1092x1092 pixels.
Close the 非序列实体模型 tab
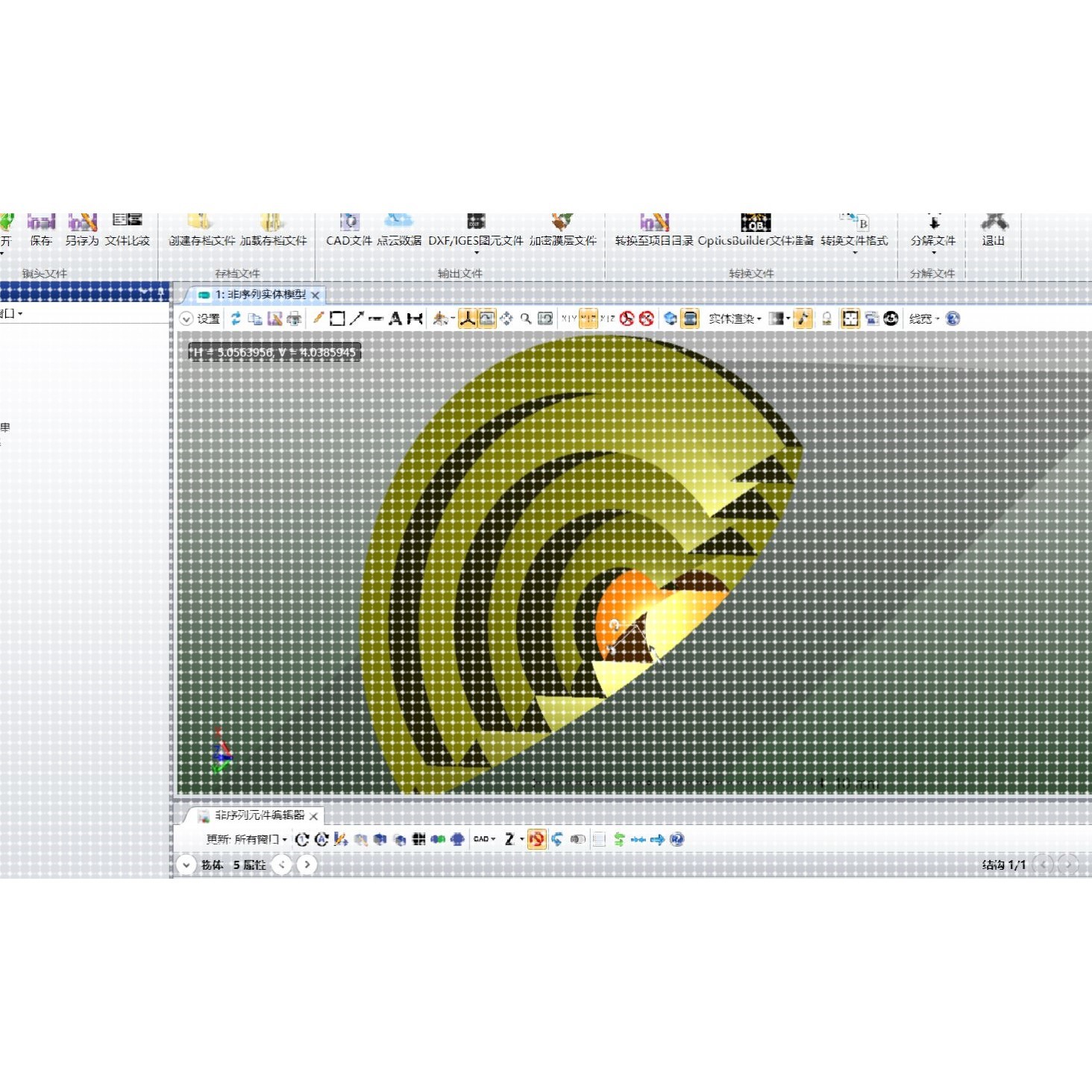(316, 295)
